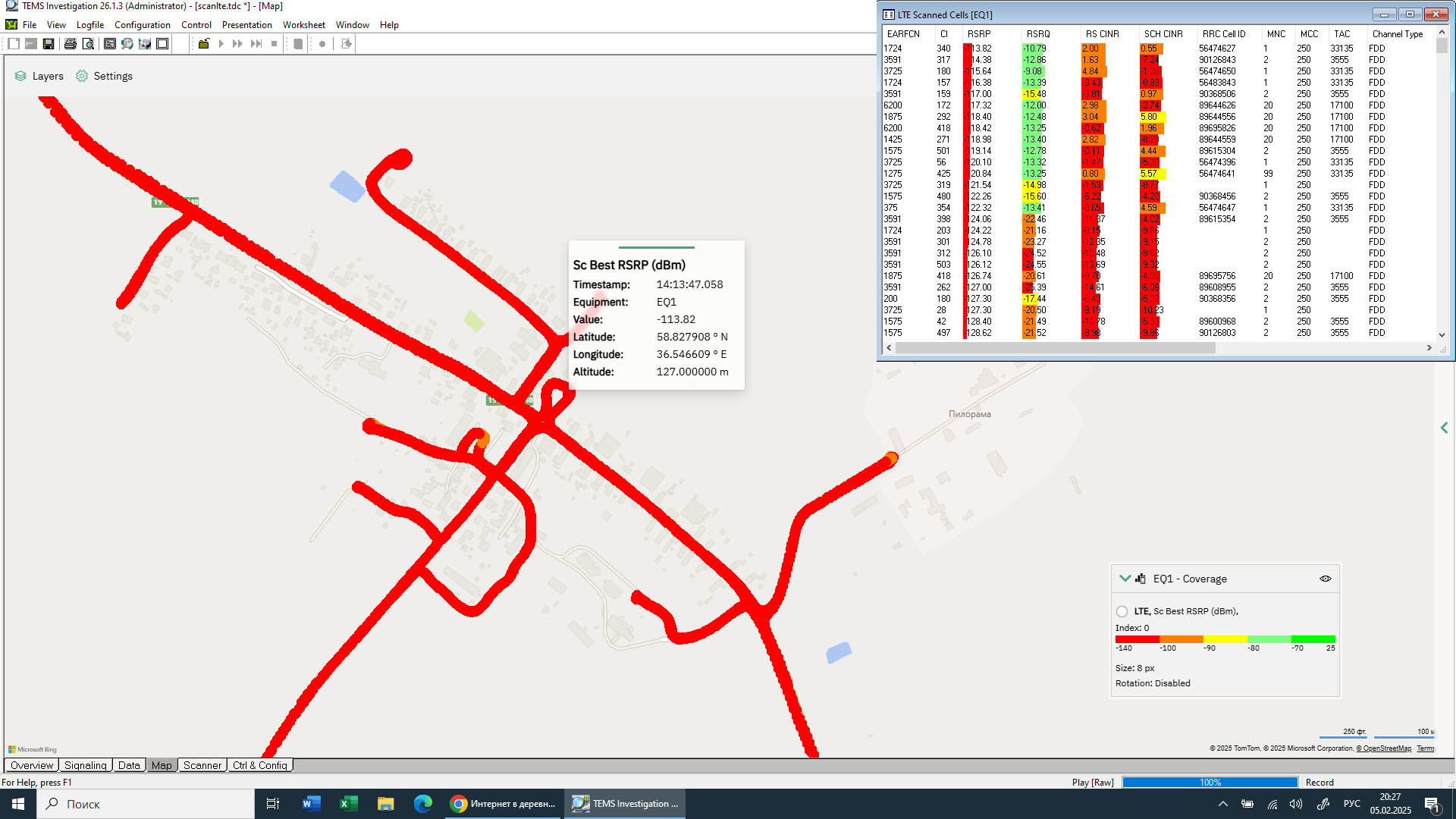Click the down arrow of the cells list scrollbar
1456x819 pixels.
coord(1442,334)
